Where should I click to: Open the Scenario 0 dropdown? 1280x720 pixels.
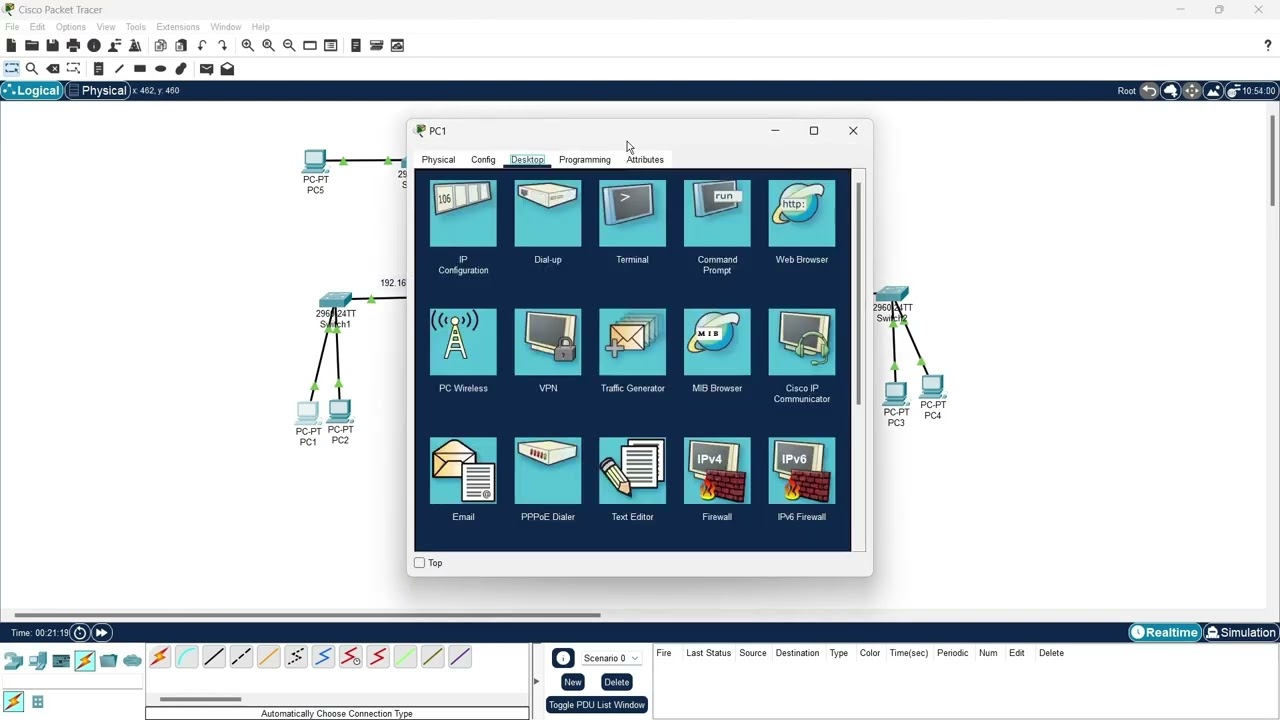pyautogui.click(x=611, y=658)
